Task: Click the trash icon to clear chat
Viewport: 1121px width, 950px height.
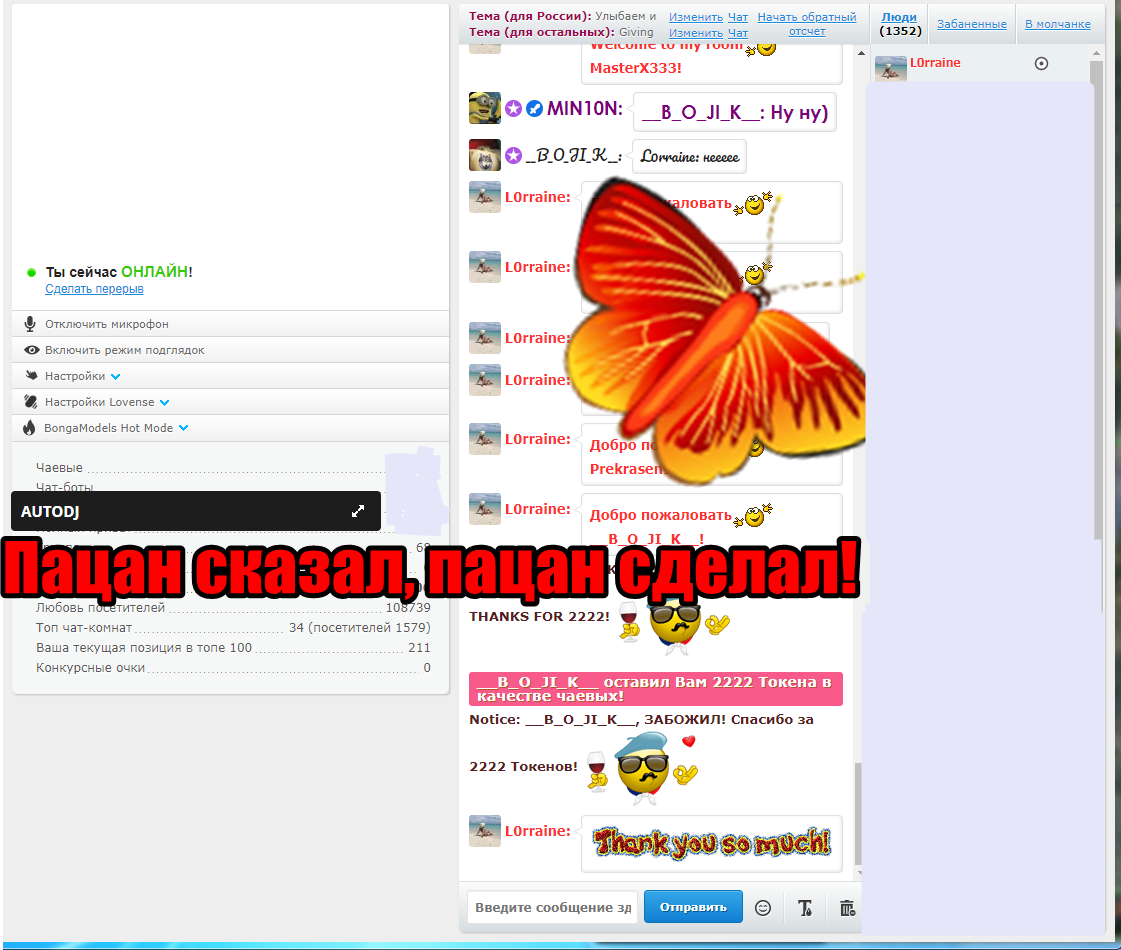Action: coord(847,908)
